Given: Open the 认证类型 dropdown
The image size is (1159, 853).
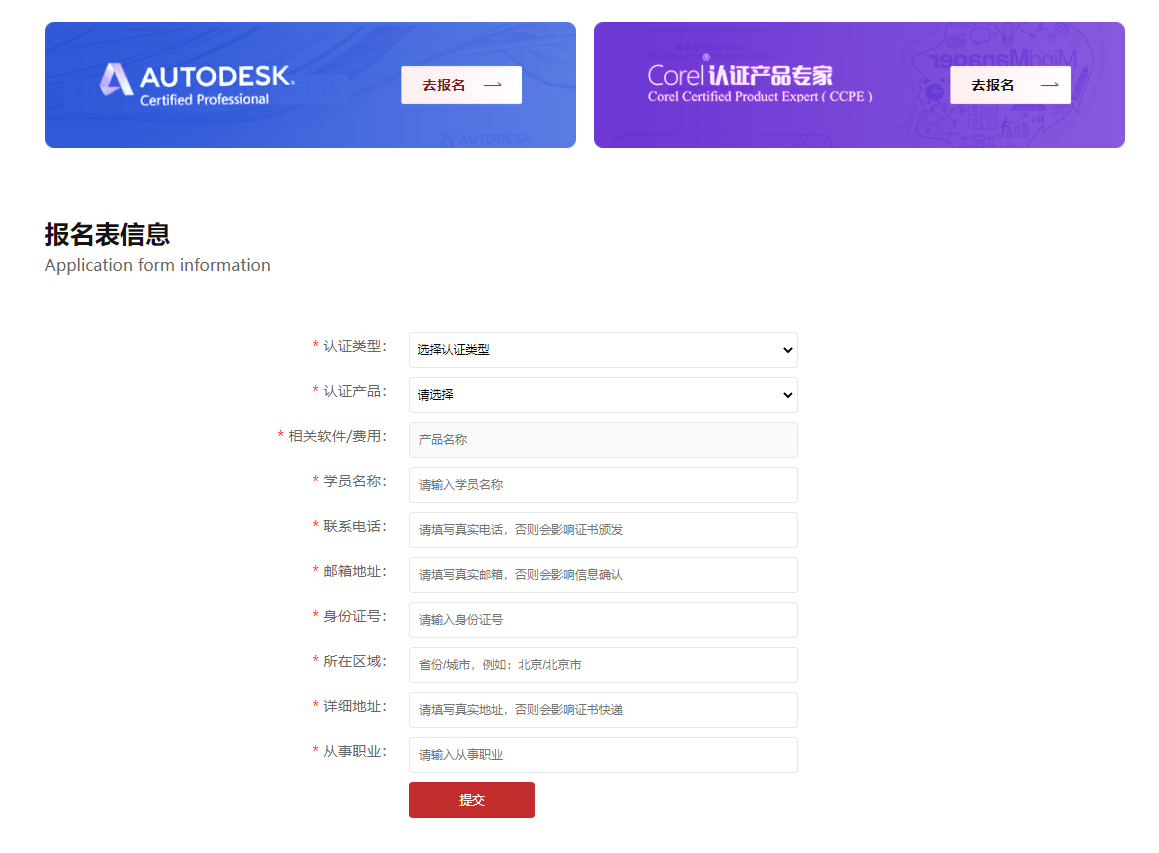Looking at the screenshot, I should (603, 350).
